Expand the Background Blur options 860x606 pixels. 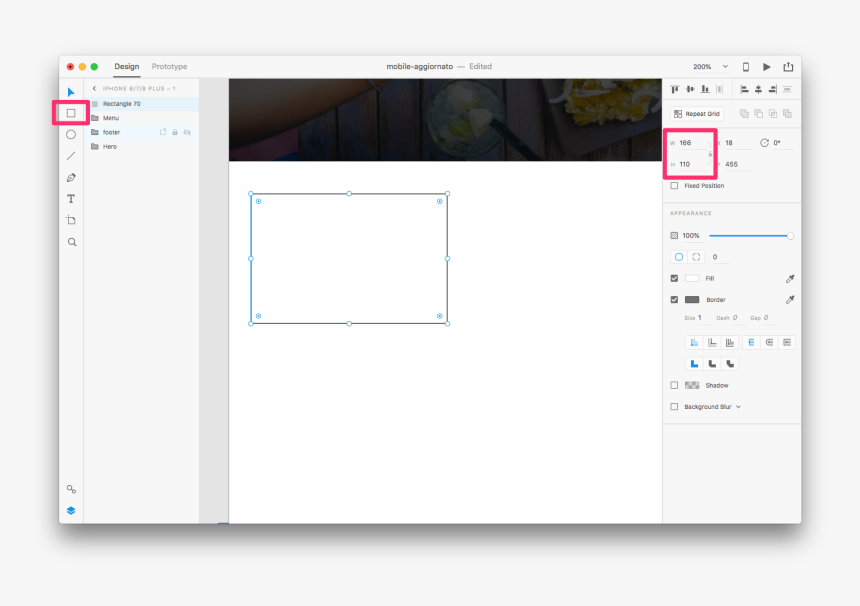click(737, 406)
